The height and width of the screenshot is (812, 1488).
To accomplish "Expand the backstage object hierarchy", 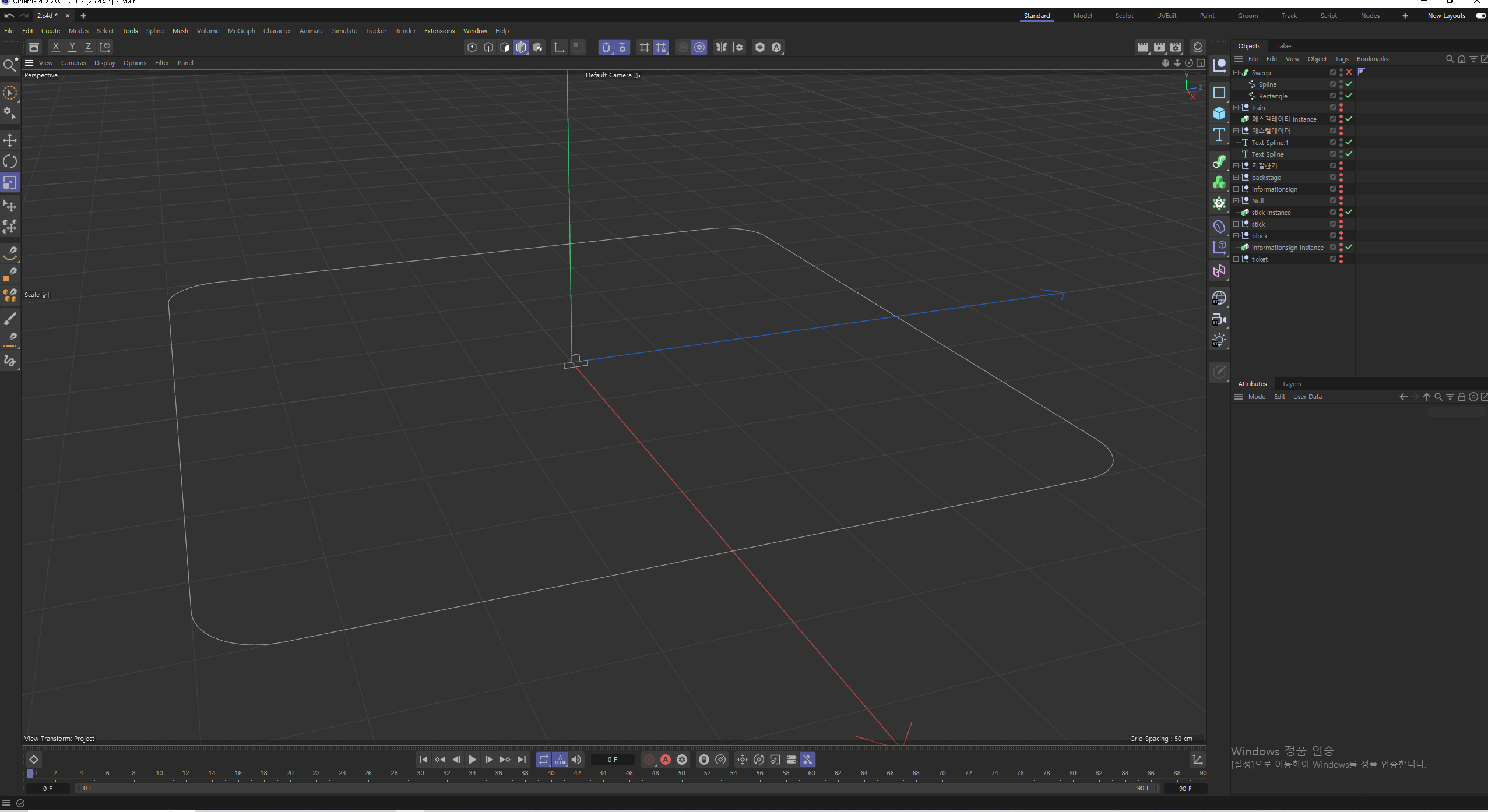I will coord(1236,178).
